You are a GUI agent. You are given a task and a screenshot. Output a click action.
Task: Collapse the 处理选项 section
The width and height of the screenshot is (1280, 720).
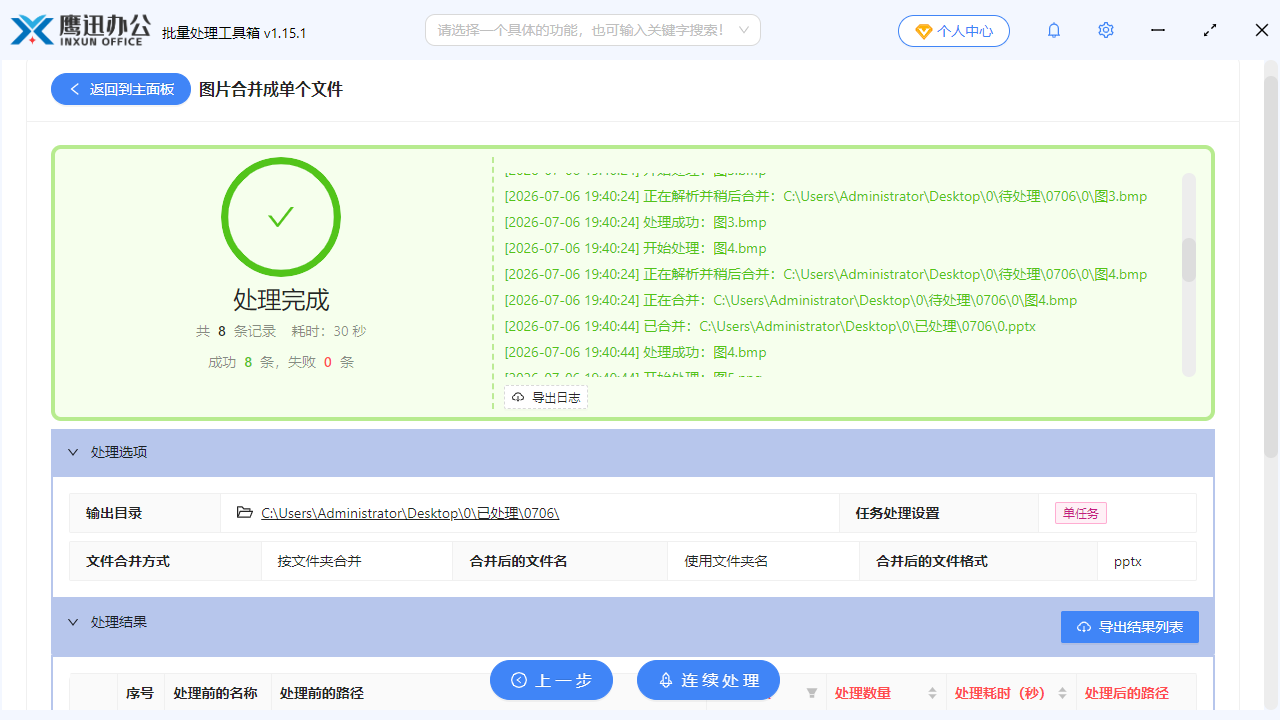pos(73,452)
